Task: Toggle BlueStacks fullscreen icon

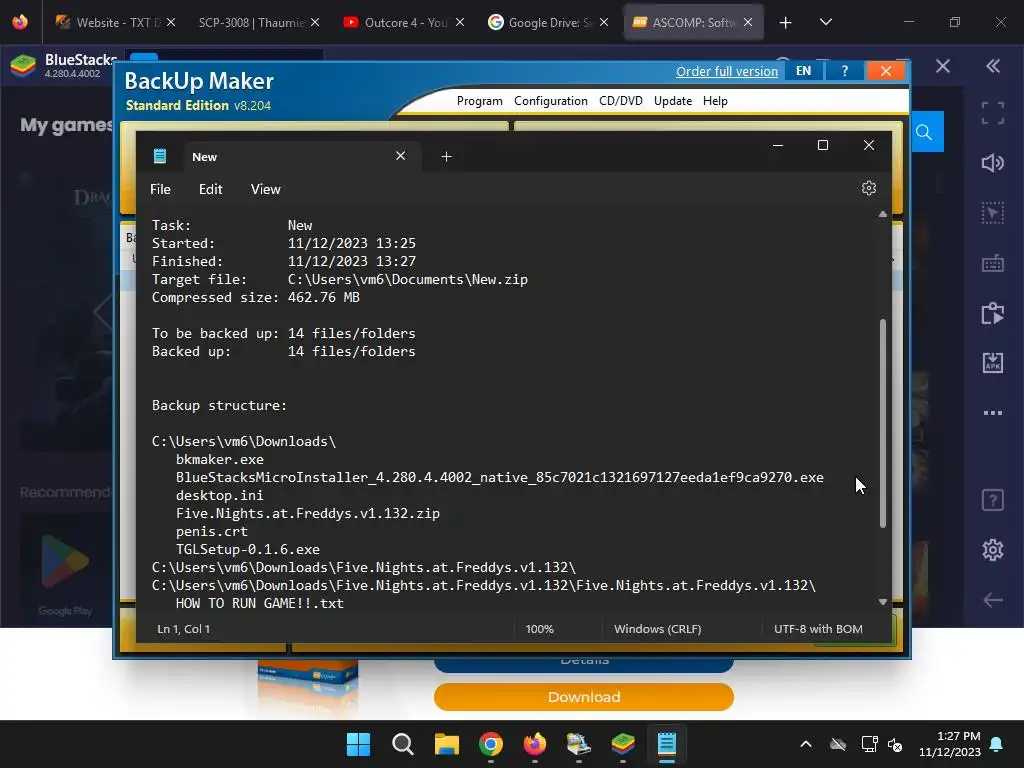Action: 993,113
